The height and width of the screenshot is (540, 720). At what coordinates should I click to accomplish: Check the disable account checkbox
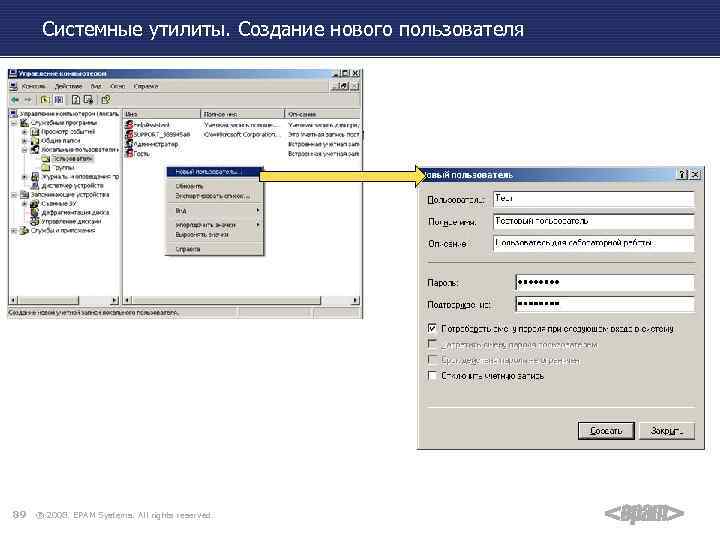tap(432, 376)
